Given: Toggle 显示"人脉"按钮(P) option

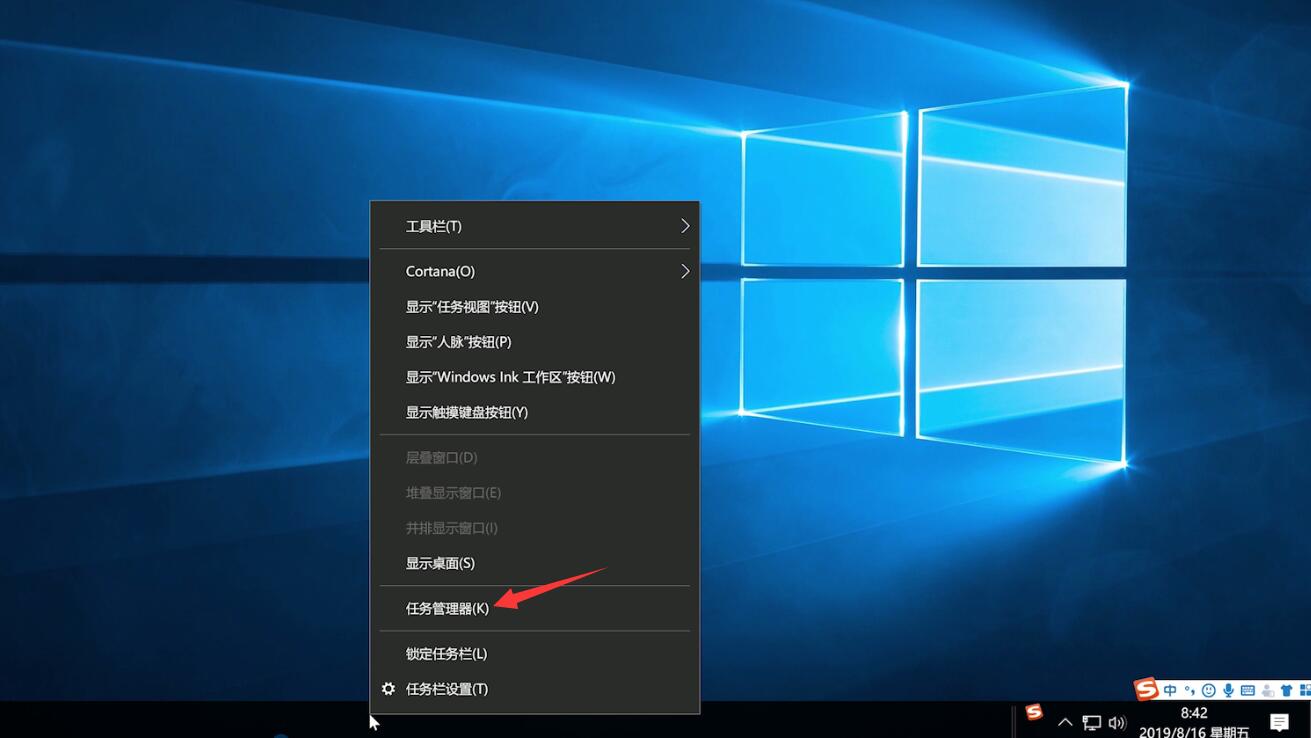Looking at the screenshot, I should click(x=534, y=342).
